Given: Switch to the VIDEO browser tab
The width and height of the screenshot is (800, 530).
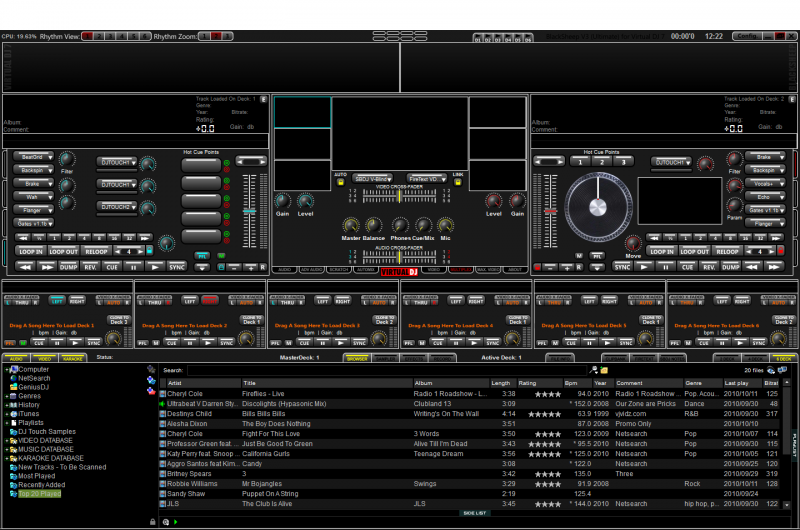Looking at the screenshot, I should 45,358.
